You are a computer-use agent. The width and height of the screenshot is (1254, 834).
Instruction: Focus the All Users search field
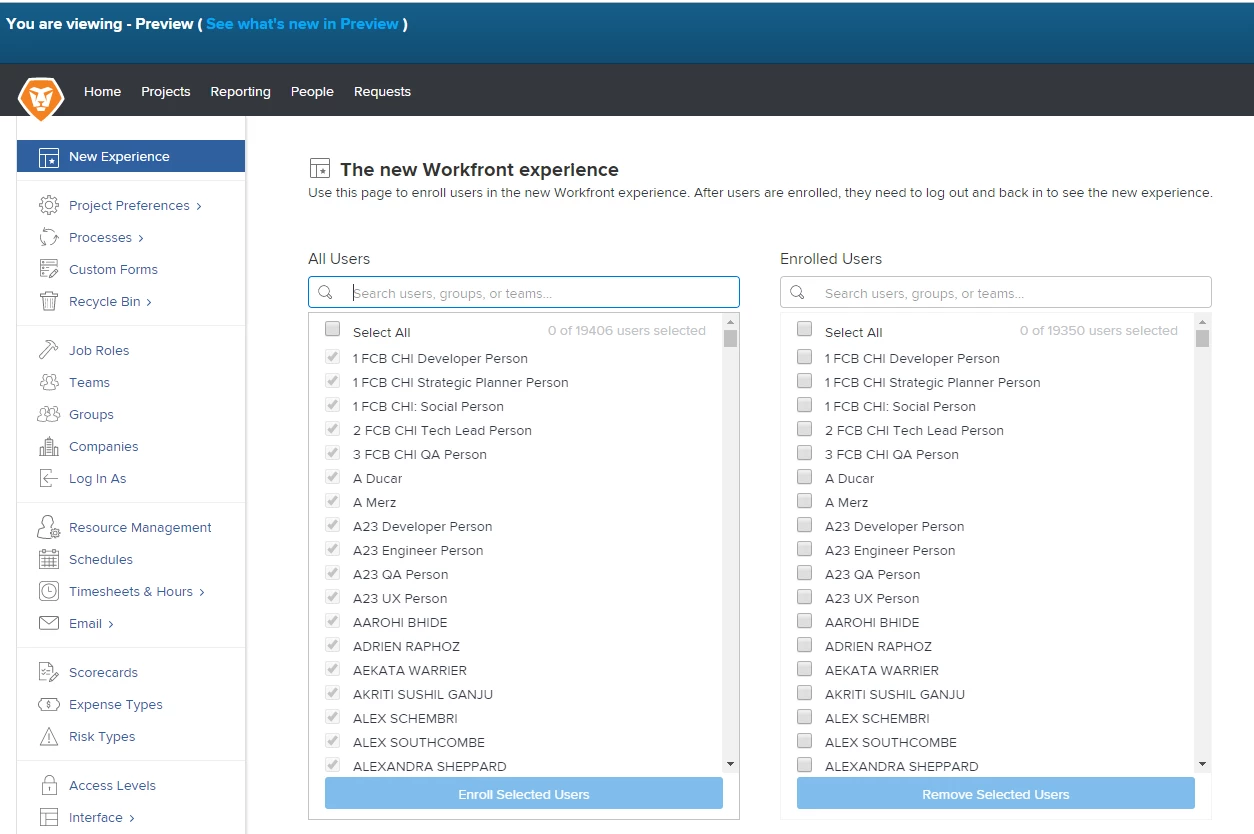[524, 292]
